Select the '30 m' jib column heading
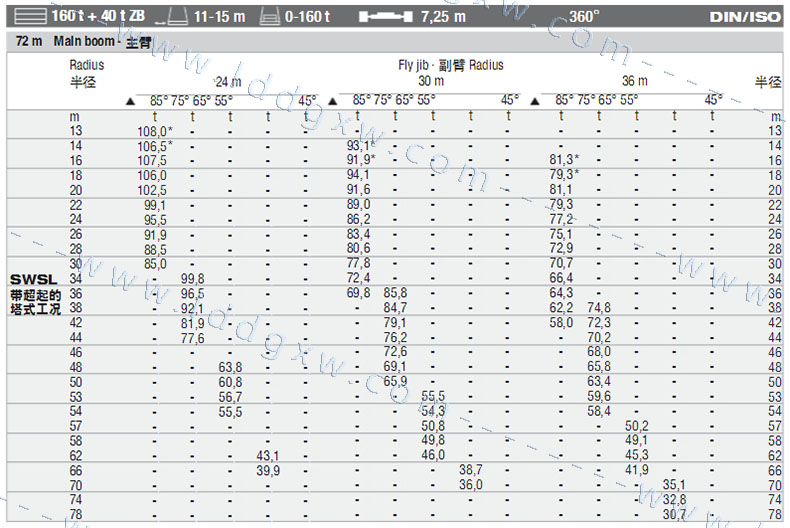 pos(431,81)
